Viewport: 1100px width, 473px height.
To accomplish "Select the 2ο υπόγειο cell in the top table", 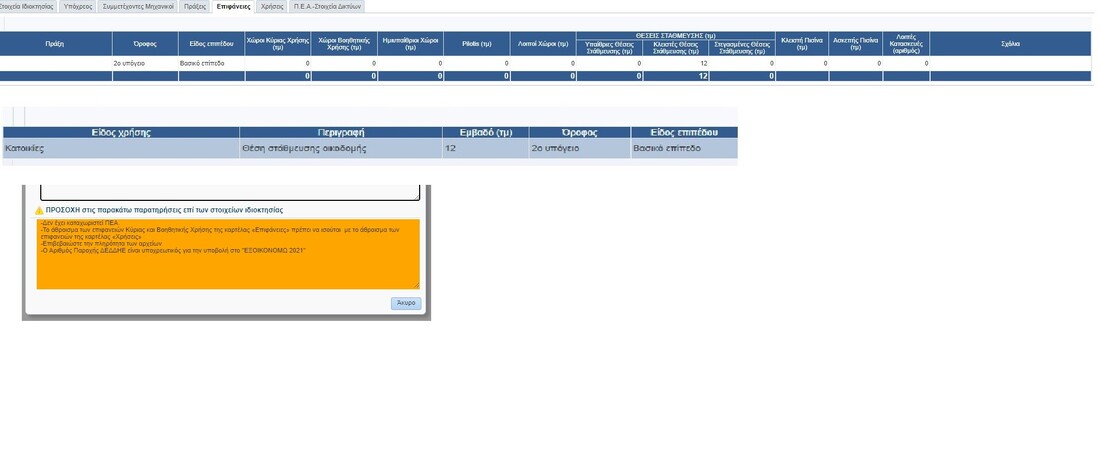I will point(145,63).
